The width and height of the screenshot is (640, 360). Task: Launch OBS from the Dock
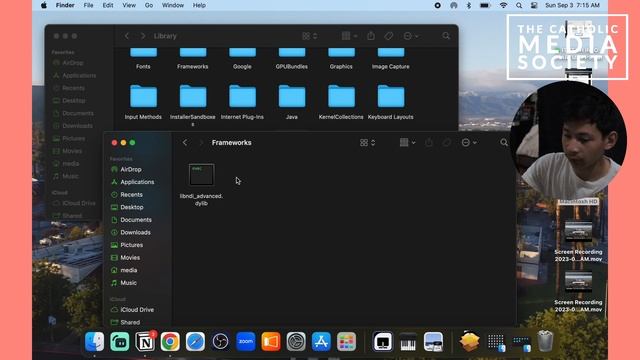click(220, 341)
